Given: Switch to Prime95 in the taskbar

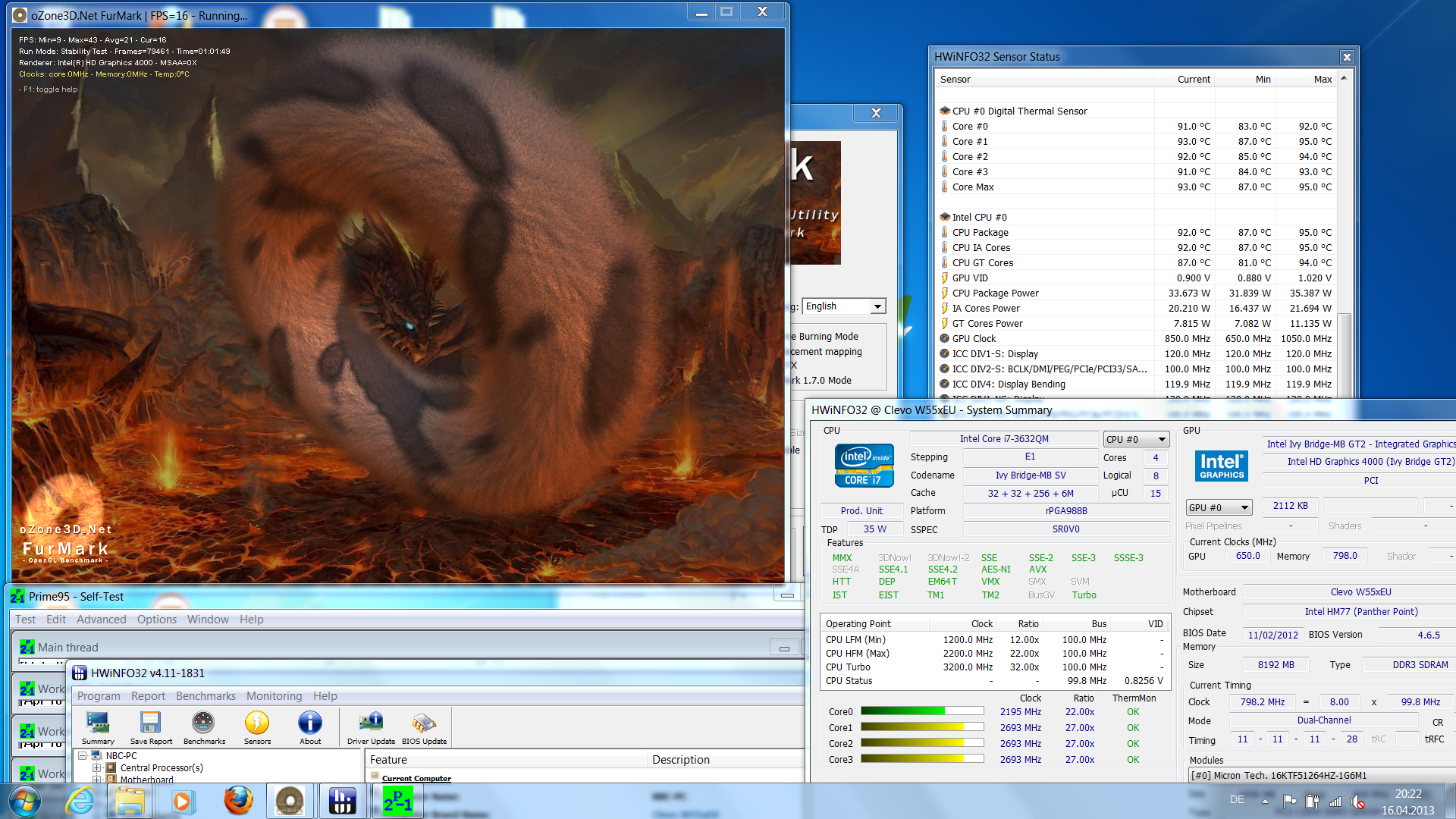Looking at the screenshot, I should click(397, 801).
